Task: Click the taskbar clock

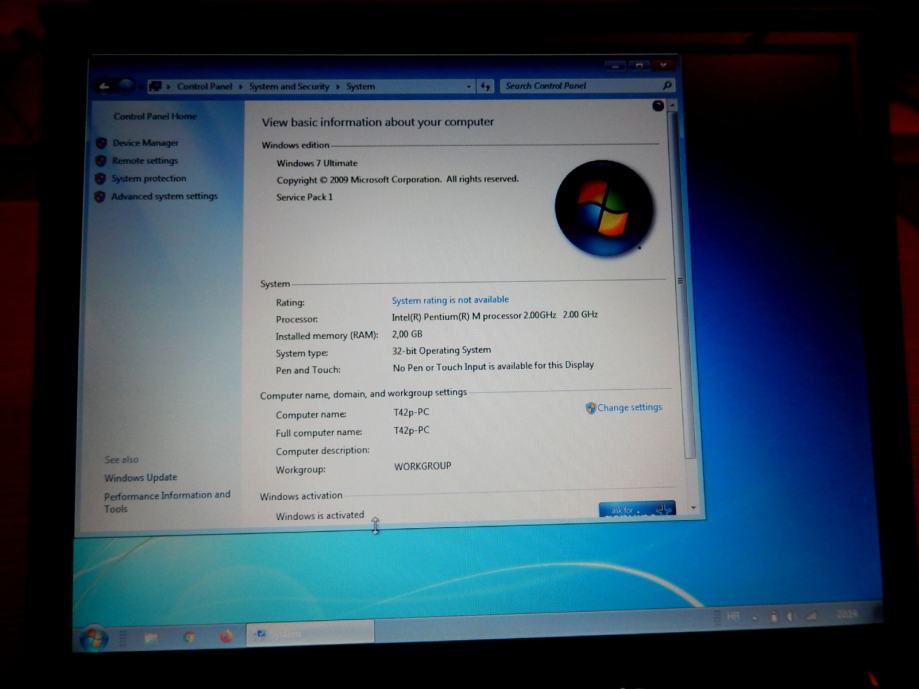Action: (847, 614)
